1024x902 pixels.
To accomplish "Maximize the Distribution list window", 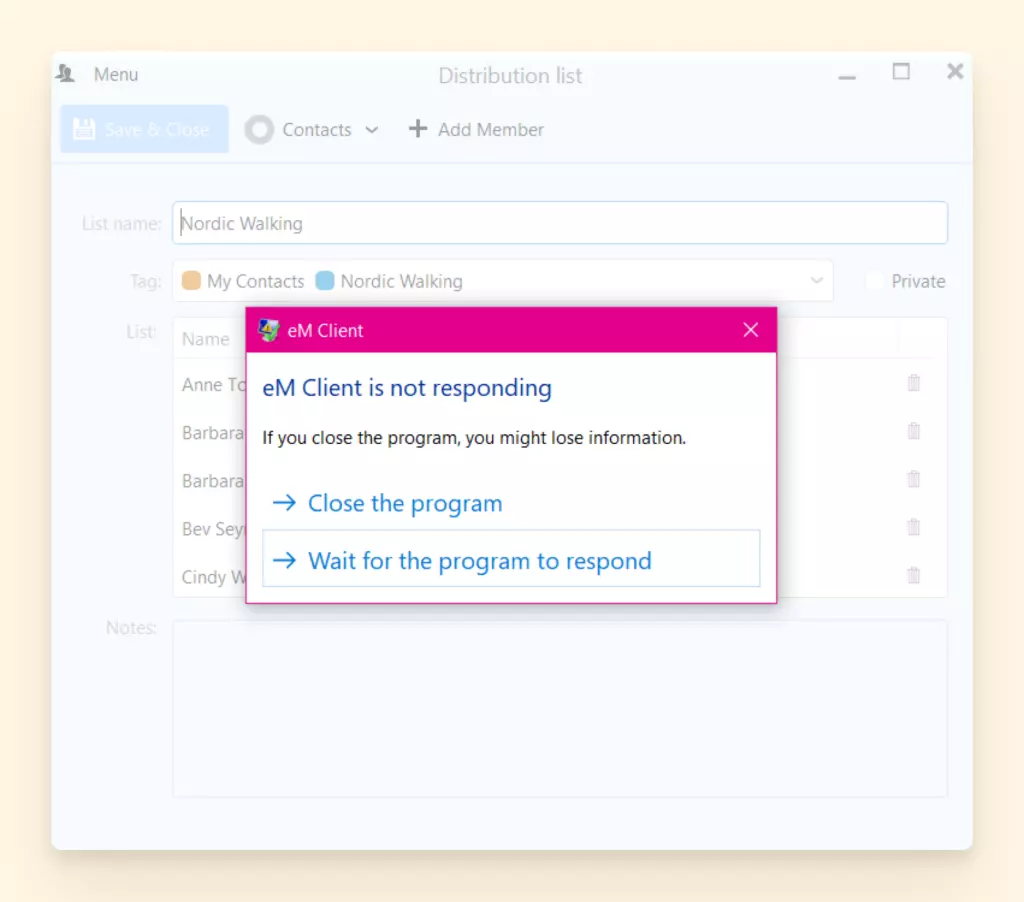I will (x=901, y=72).
